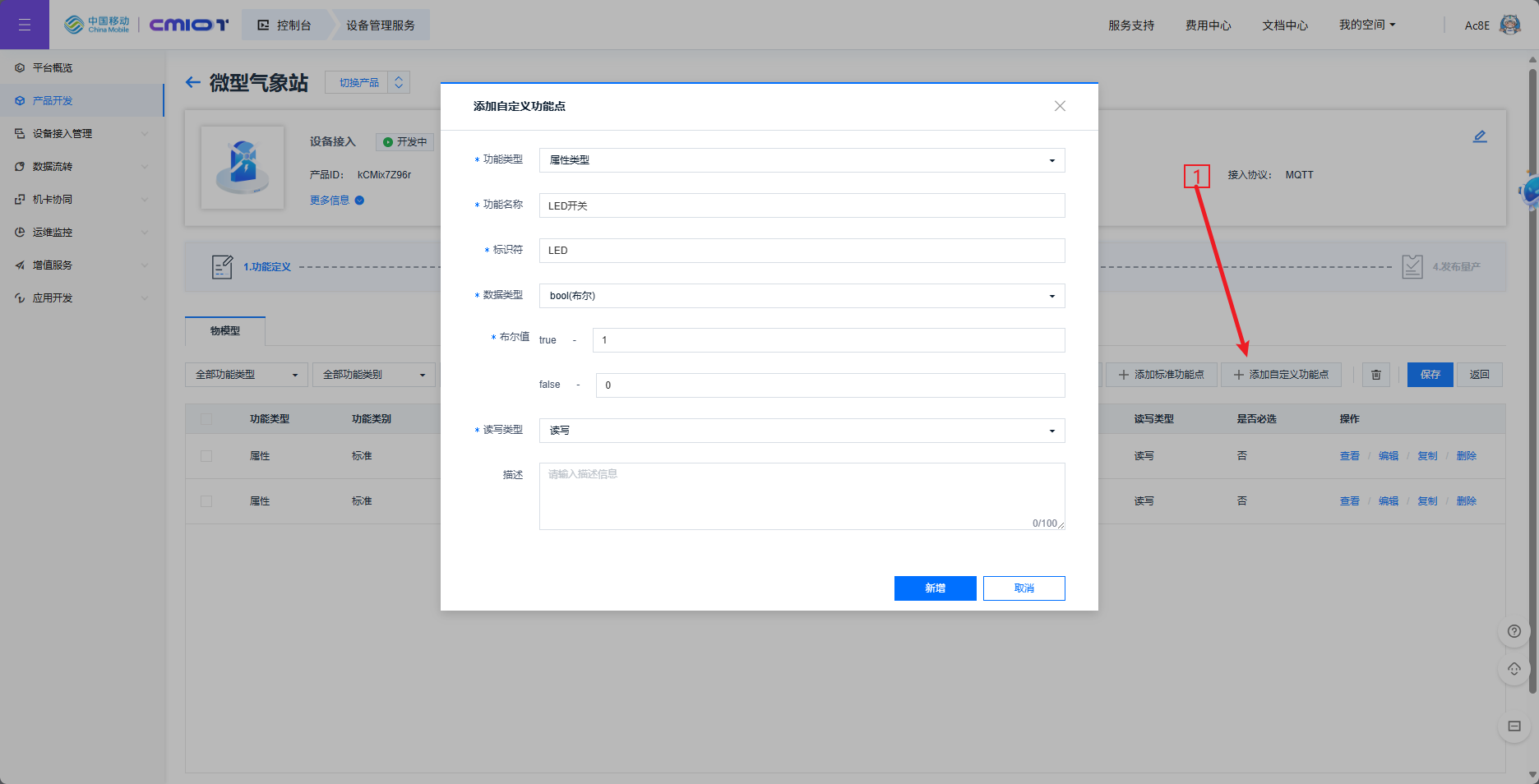1539x784 pixels.
Task: Open the 全部功能类别 filter dropdown
Action: click(374, 375)
